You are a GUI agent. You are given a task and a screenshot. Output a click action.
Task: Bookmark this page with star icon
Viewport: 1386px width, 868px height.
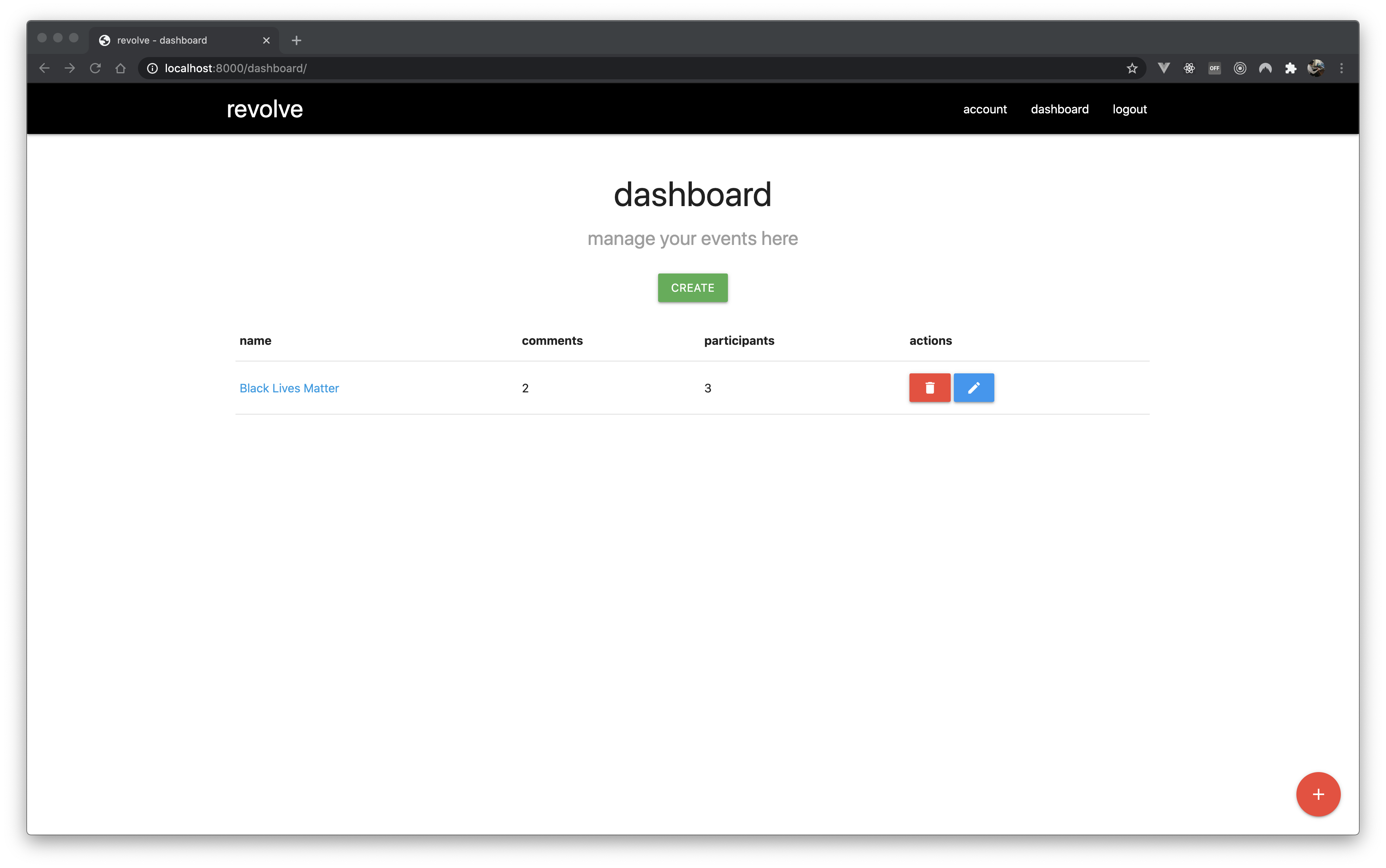1131,68
